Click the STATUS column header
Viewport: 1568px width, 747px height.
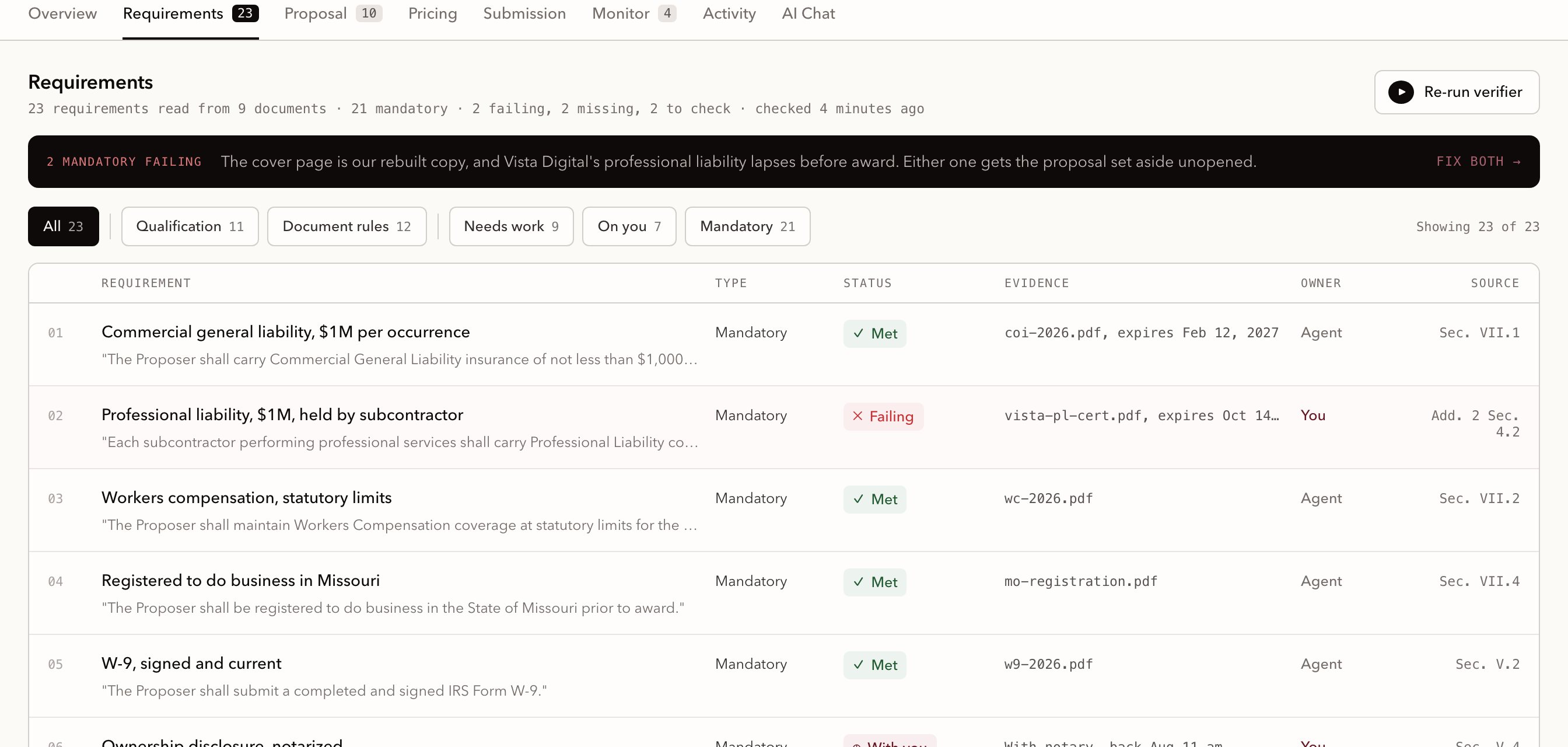867,283
